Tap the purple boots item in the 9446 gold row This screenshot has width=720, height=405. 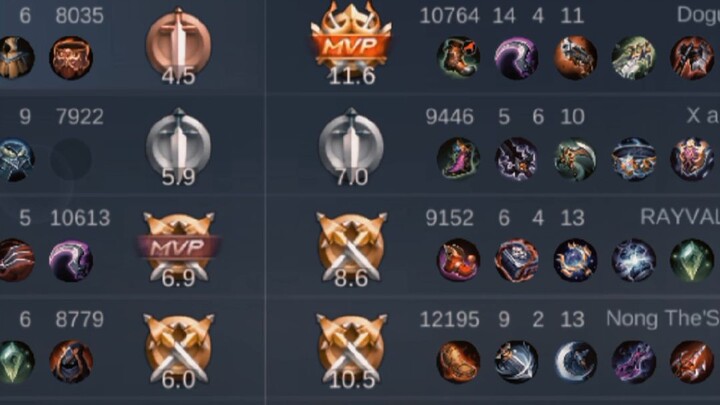[x=458, y=158]
